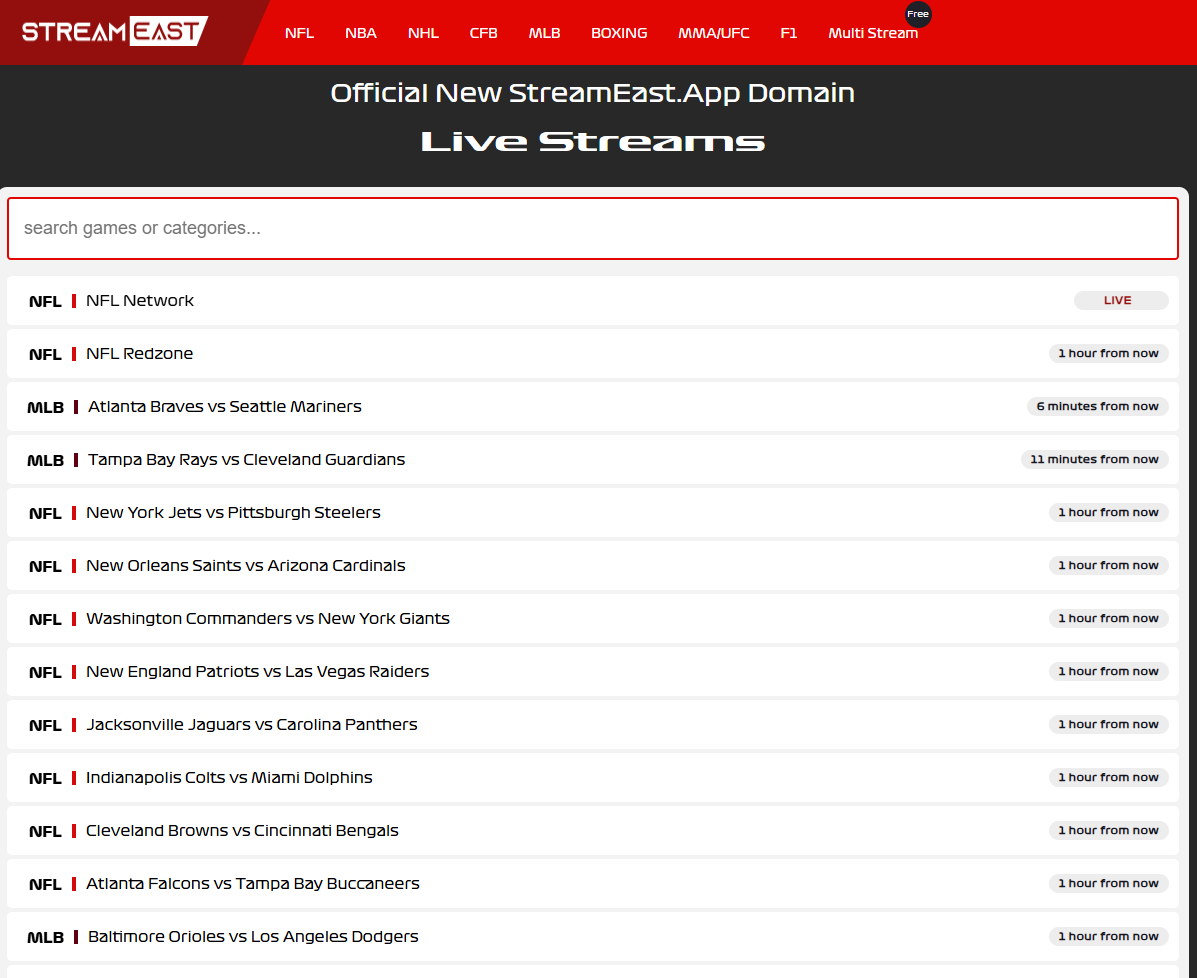Viewport: 1197px width, 978px height.
Task: Click the Official New StreamEast.App Domain heading
Action: 592,93
